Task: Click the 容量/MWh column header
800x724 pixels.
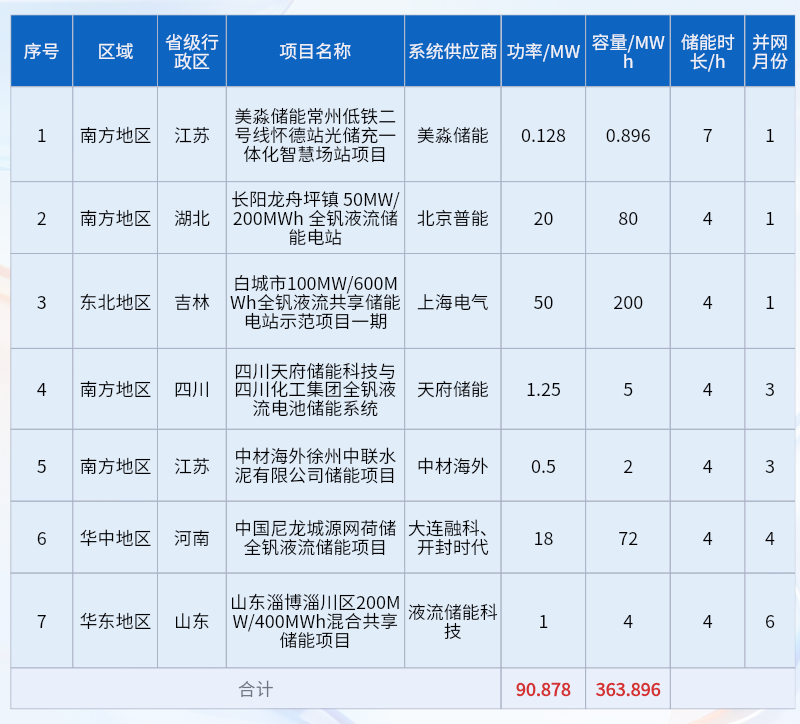Action: pos(628,51)
